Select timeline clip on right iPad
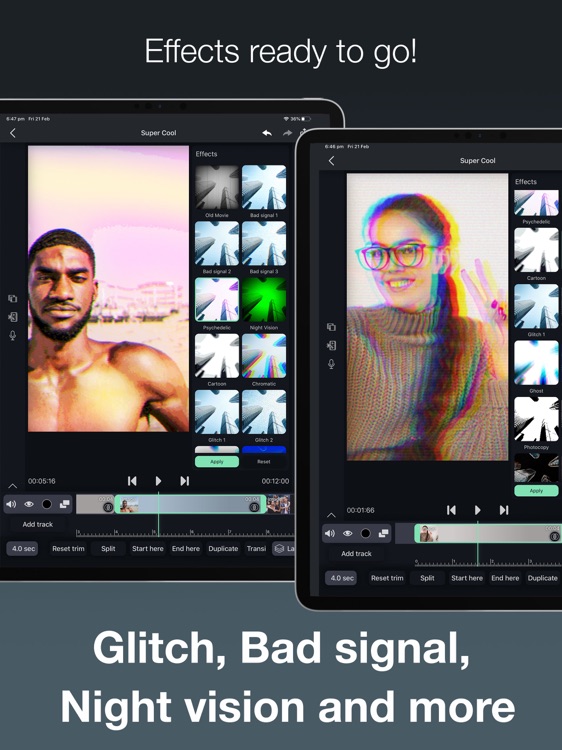The image size is (562, 750). click(488, 533)
